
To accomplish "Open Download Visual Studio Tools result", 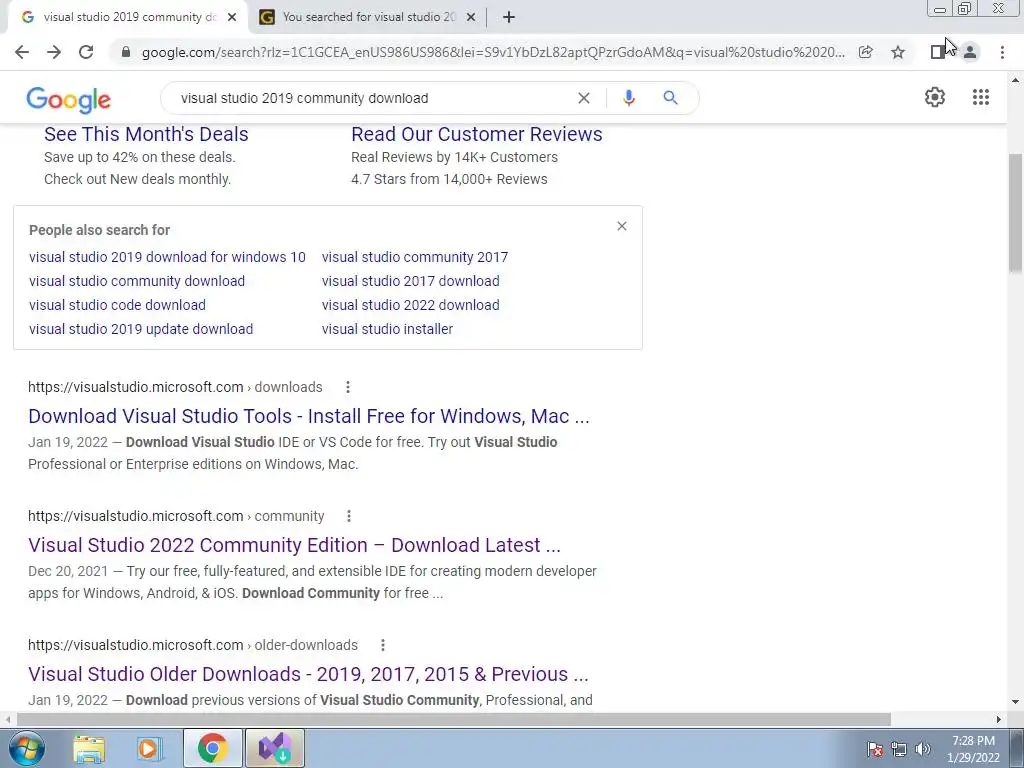I will (x=309, y=416).
